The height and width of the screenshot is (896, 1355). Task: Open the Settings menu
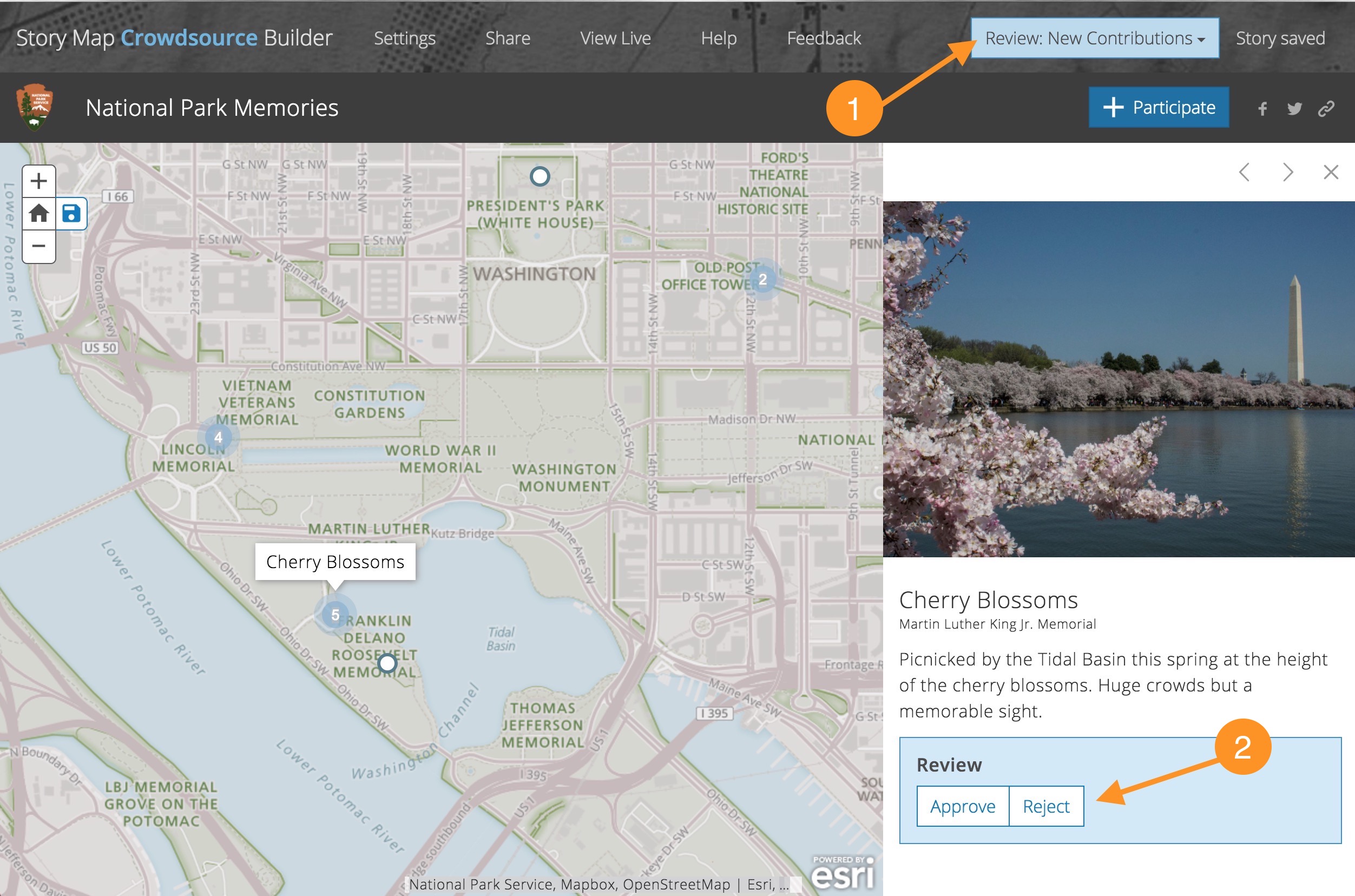coord(405,38)
